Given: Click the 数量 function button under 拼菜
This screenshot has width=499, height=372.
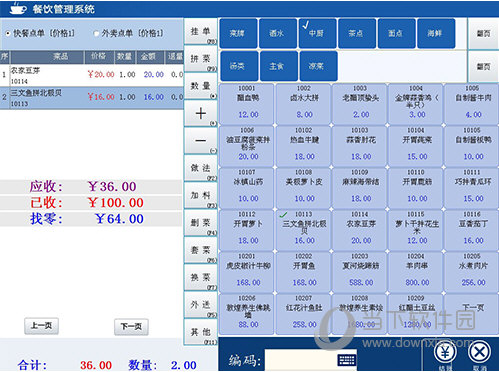Looking at the screenshot, I should (201, 86).
